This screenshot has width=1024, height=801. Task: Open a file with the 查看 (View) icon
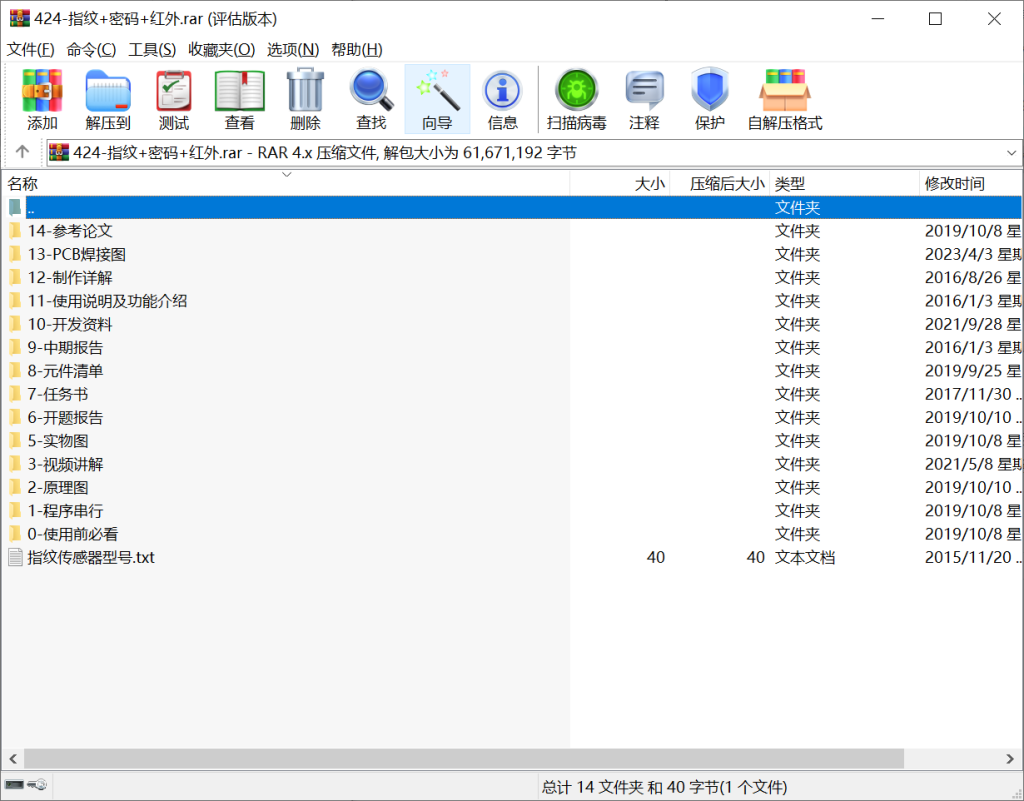[x=239, y=97]
